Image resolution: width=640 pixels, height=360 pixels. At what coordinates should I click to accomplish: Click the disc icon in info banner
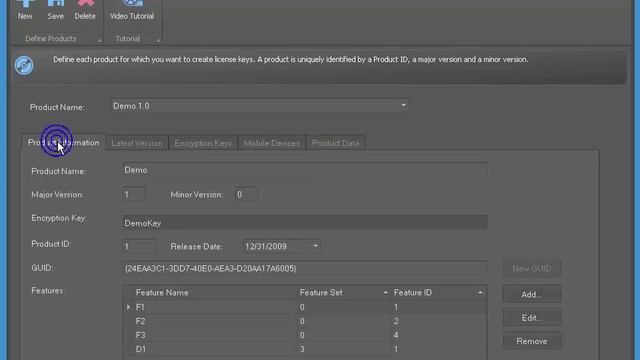[24, 65]
